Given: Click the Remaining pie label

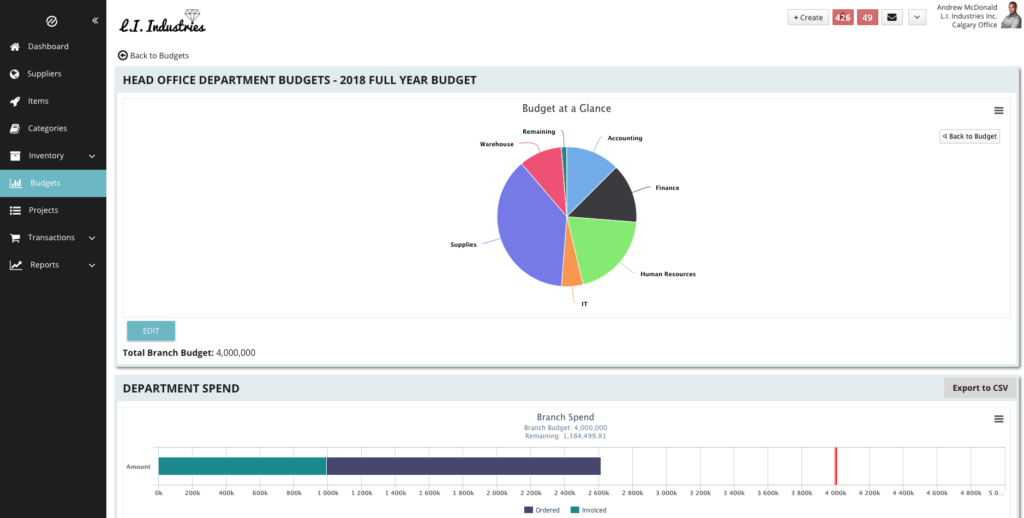Looking at the screenshot, I should [539, 131].
